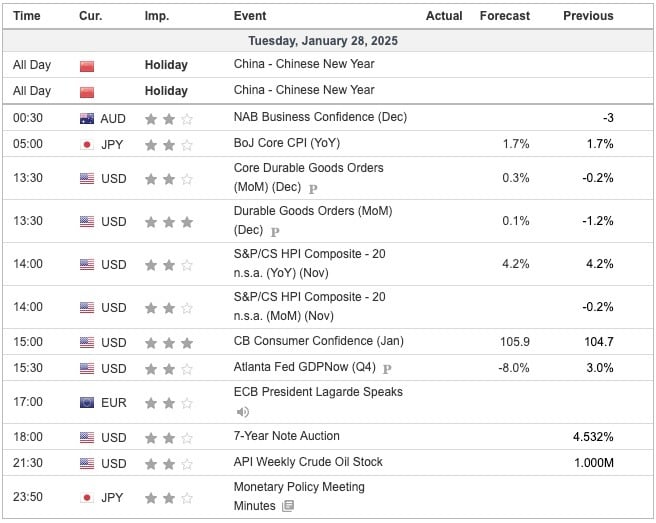Open the document icon beside Monetary Policy Meeting Minutes
This screenshot has width=656, height=523.
pos(288,506)
